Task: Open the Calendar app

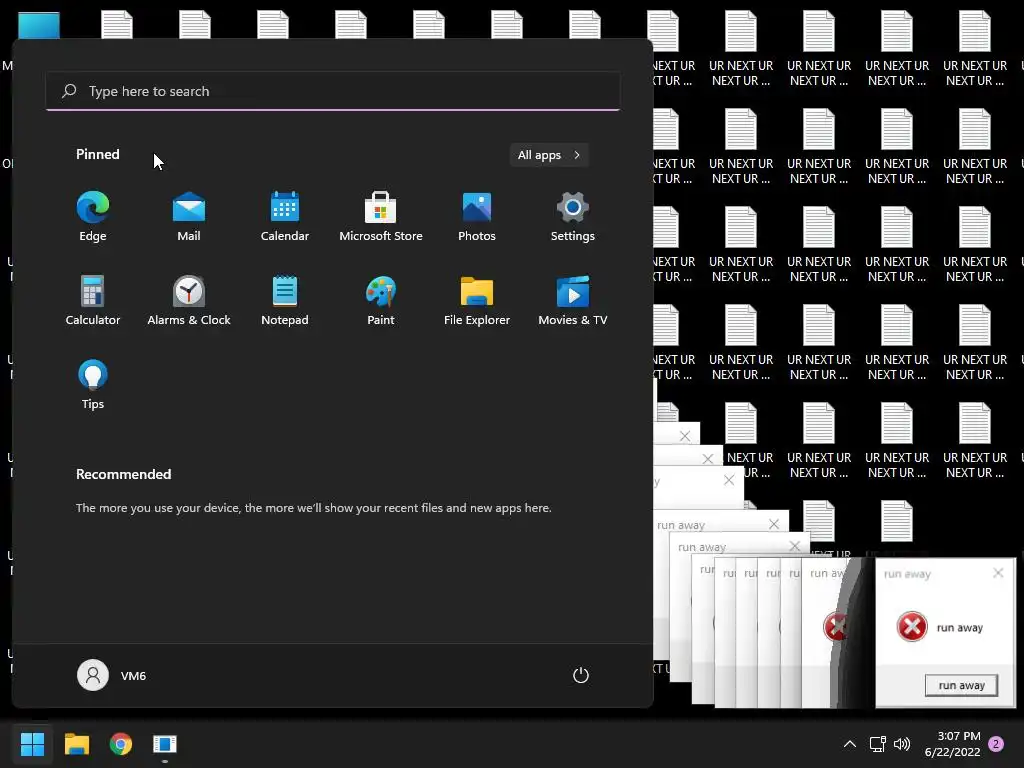Action: (285, 217)
